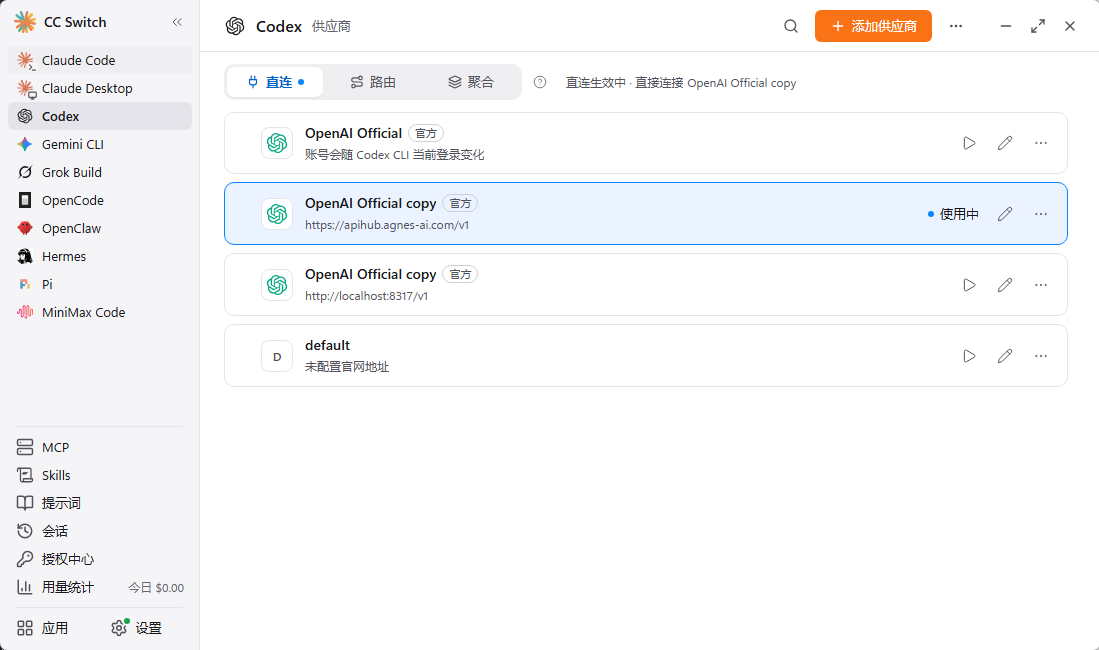
Task: Click OpenAI logo of OpenAI Official card
Action: pyautogui.click(x=277, y=143)
